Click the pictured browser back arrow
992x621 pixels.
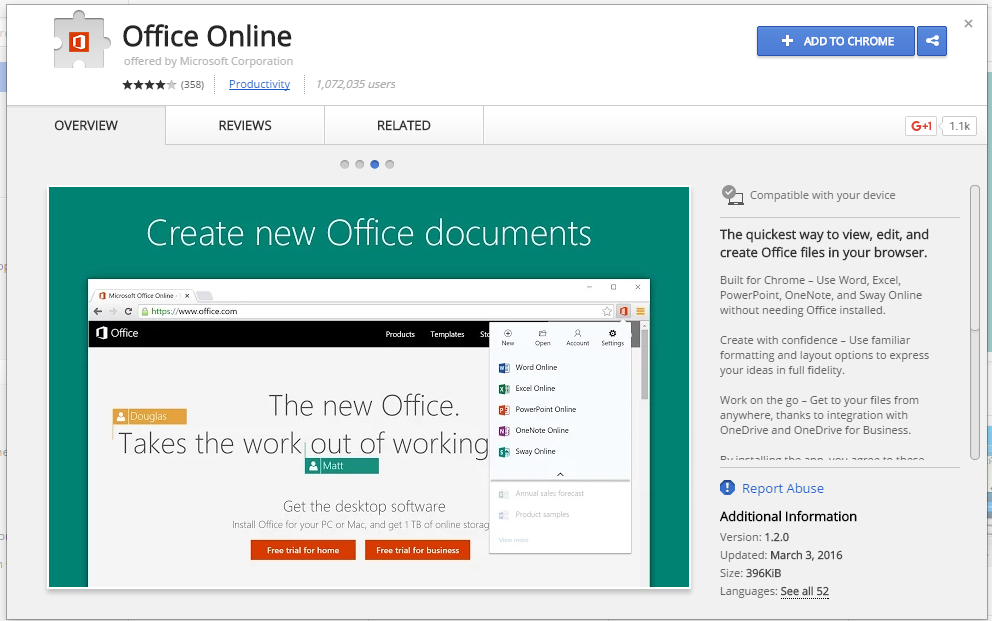pyautogui.click(x=97, y=311)
